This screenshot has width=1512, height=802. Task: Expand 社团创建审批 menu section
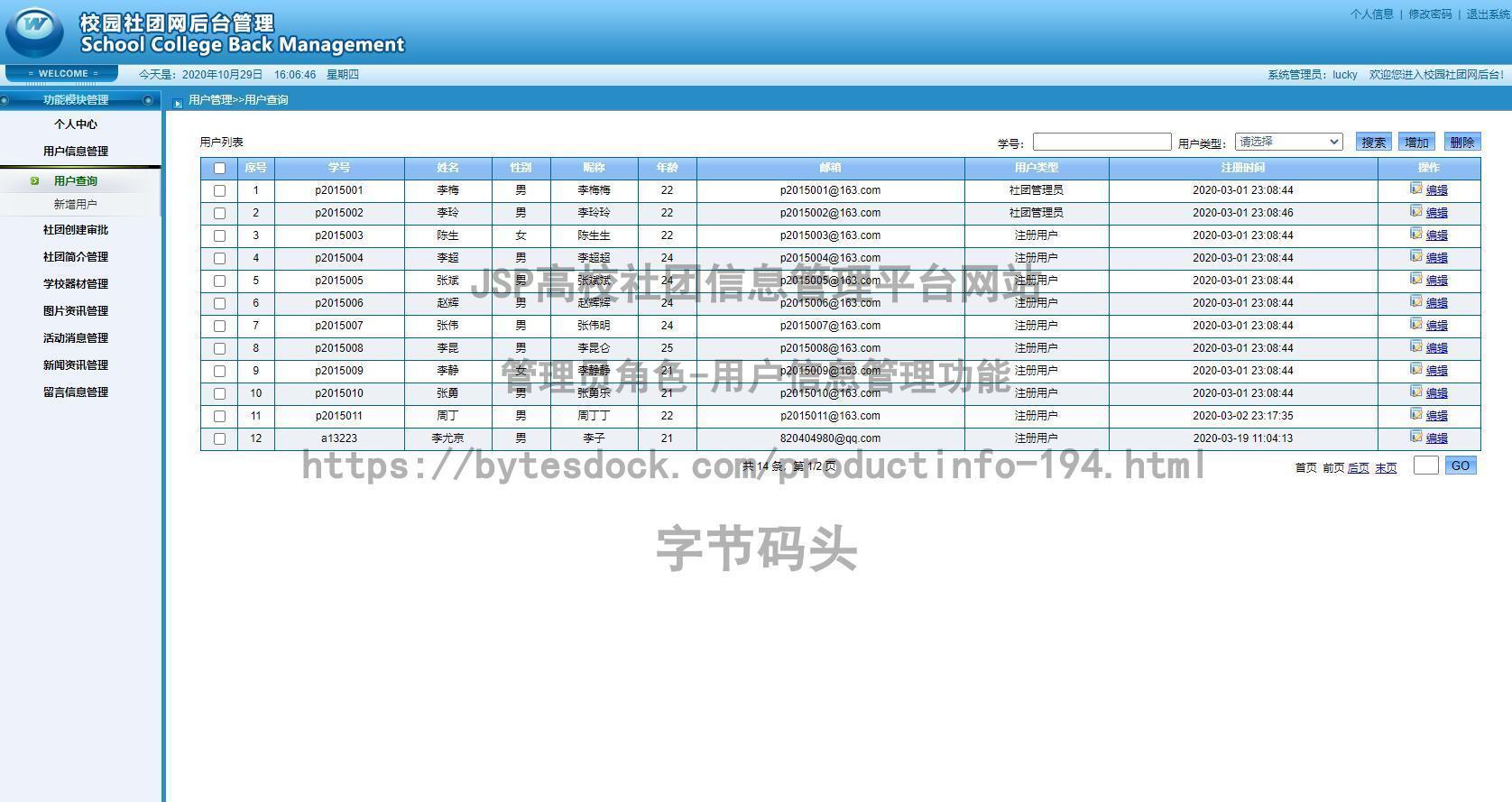(76, 230)
